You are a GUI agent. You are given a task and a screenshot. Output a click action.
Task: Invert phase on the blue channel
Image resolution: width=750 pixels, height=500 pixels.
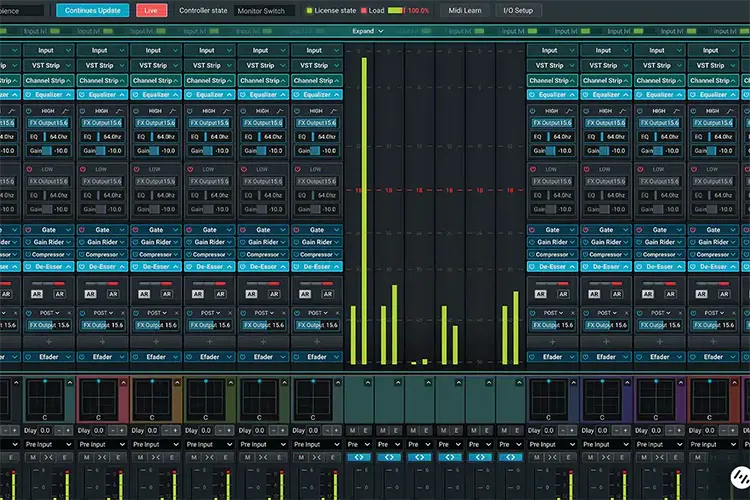point(552,458)
